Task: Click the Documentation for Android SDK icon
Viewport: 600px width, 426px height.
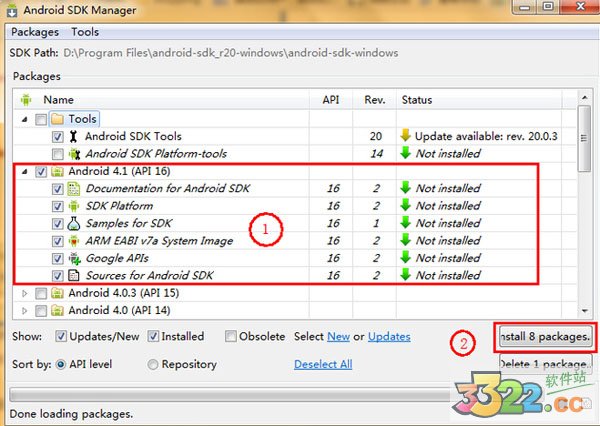Action: click(74, 188)
